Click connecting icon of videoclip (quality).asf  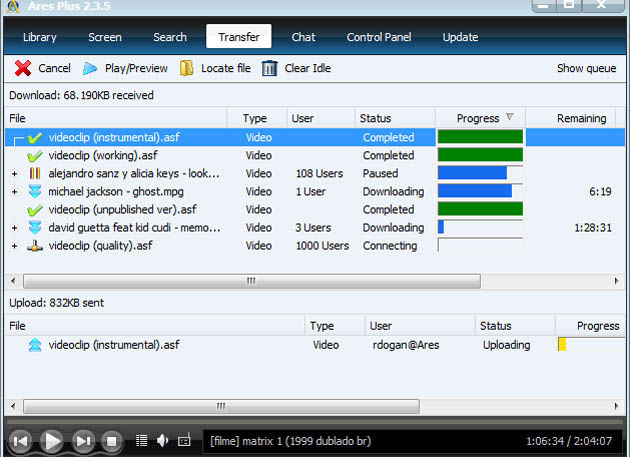coord(35,246)
